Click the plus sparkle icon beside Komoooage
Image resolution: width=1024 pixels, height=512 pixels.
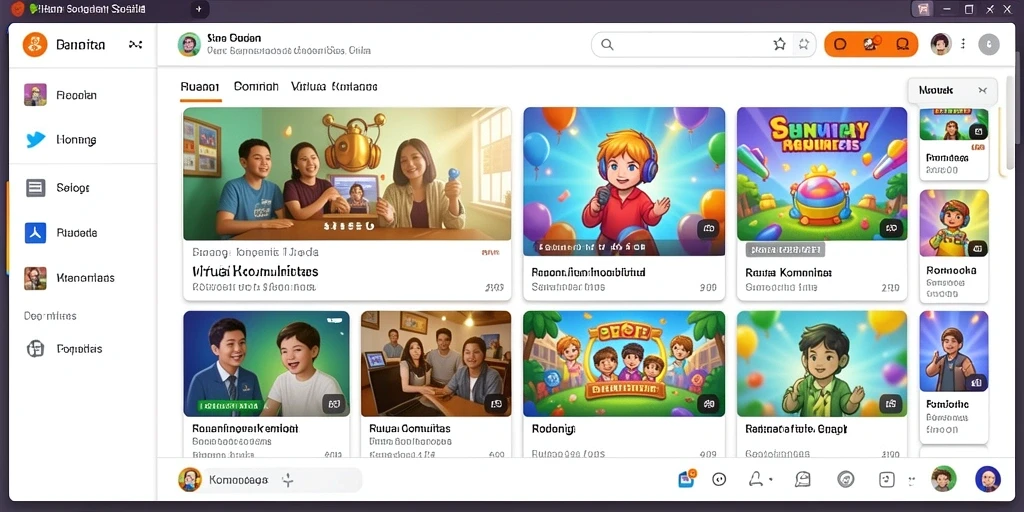[287, 480]
